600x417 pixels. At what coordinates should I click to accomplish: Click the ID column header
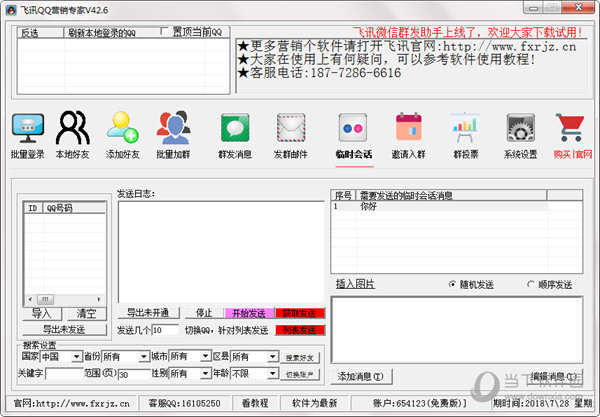pyautogui.click(x=33, y=208)
